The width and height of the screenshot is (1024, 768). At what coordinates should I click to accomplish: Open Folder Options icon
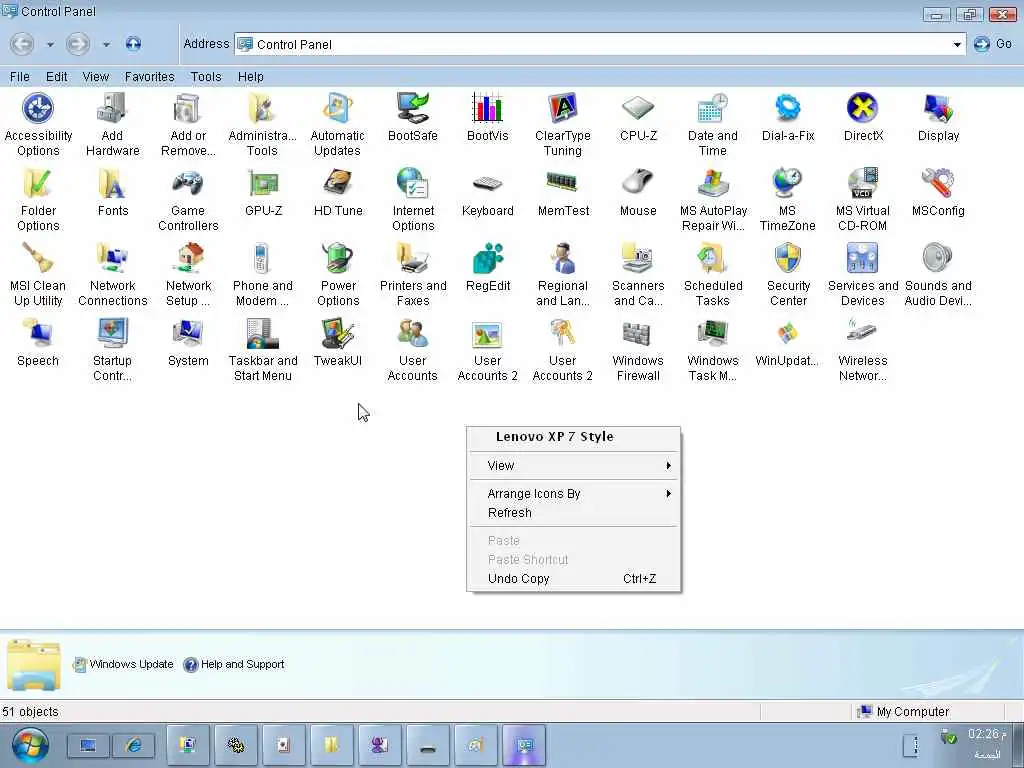38,184
